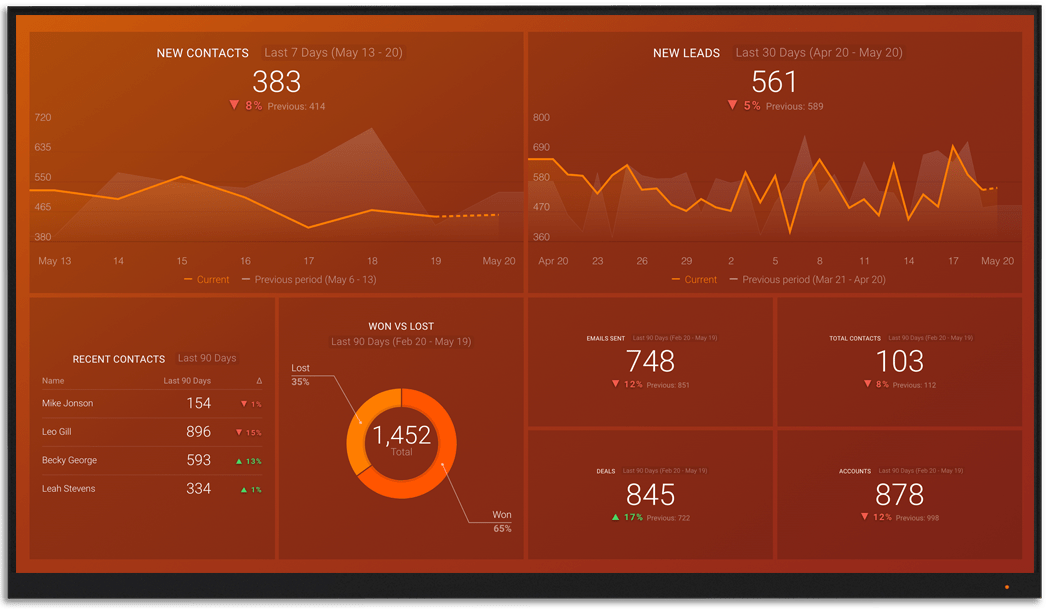1052x609 pixels.
Task: Sort table by Last 90 Days column header
Action: [x=187, y=381]
